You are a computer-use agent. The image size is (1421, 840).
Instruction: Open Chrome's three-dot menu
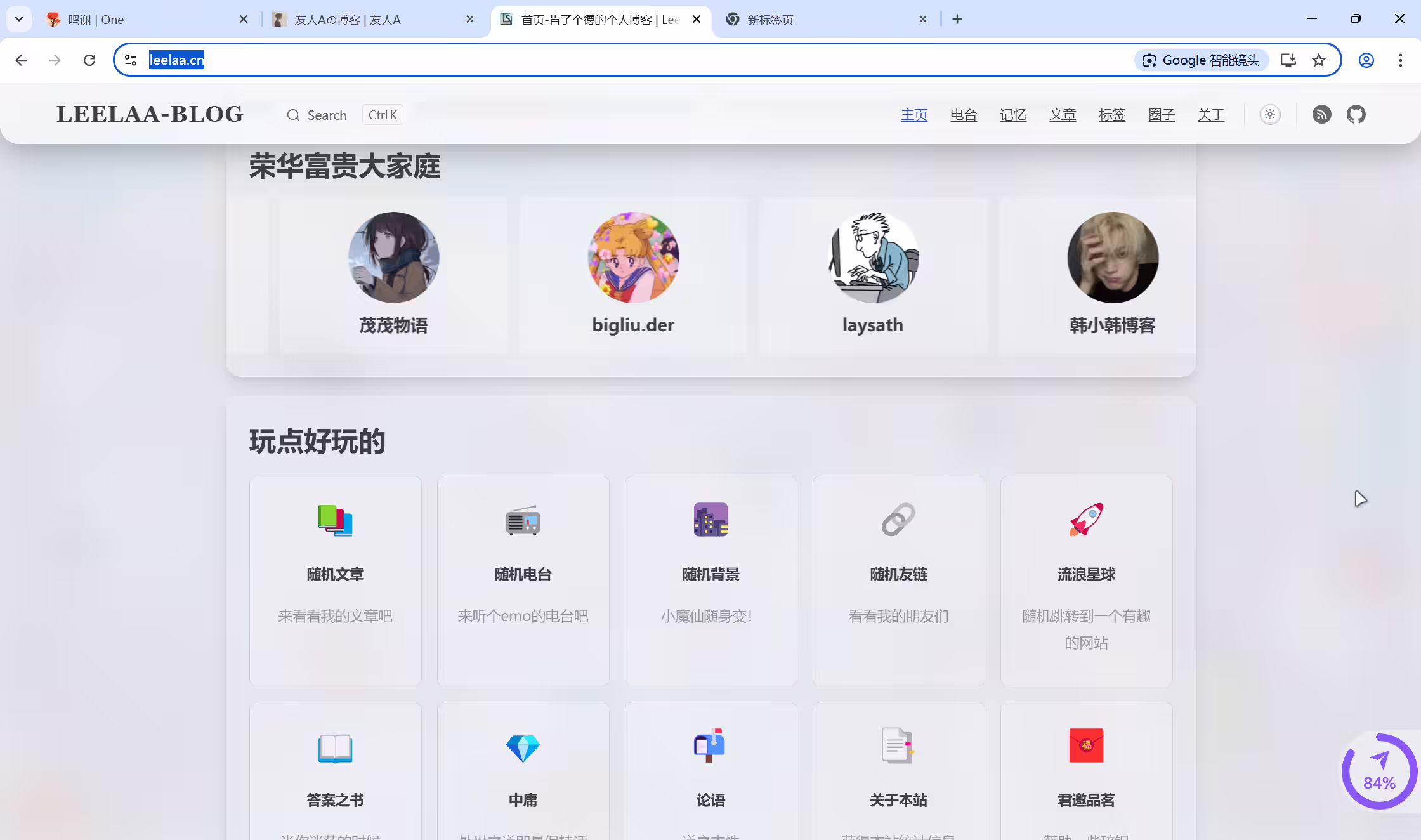coord(1401,60)
